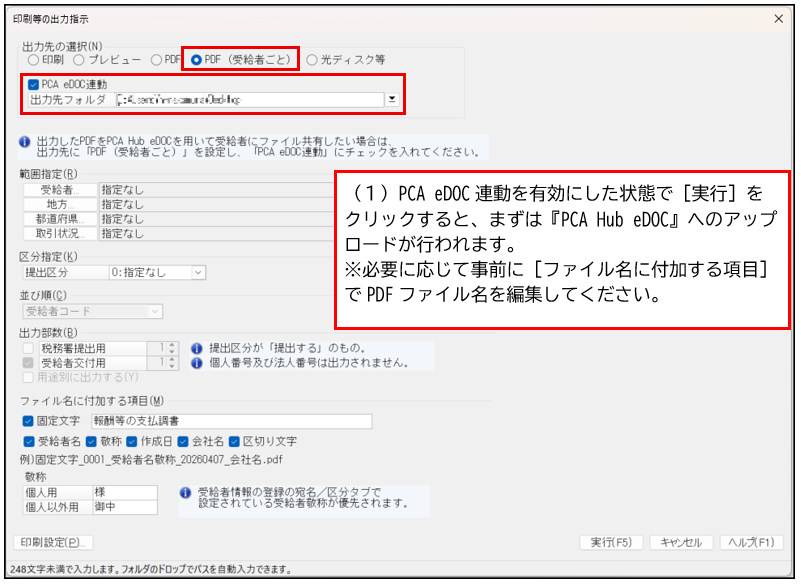
Task: Toggle the 作成日 checkbox
Action: (132, 441)
